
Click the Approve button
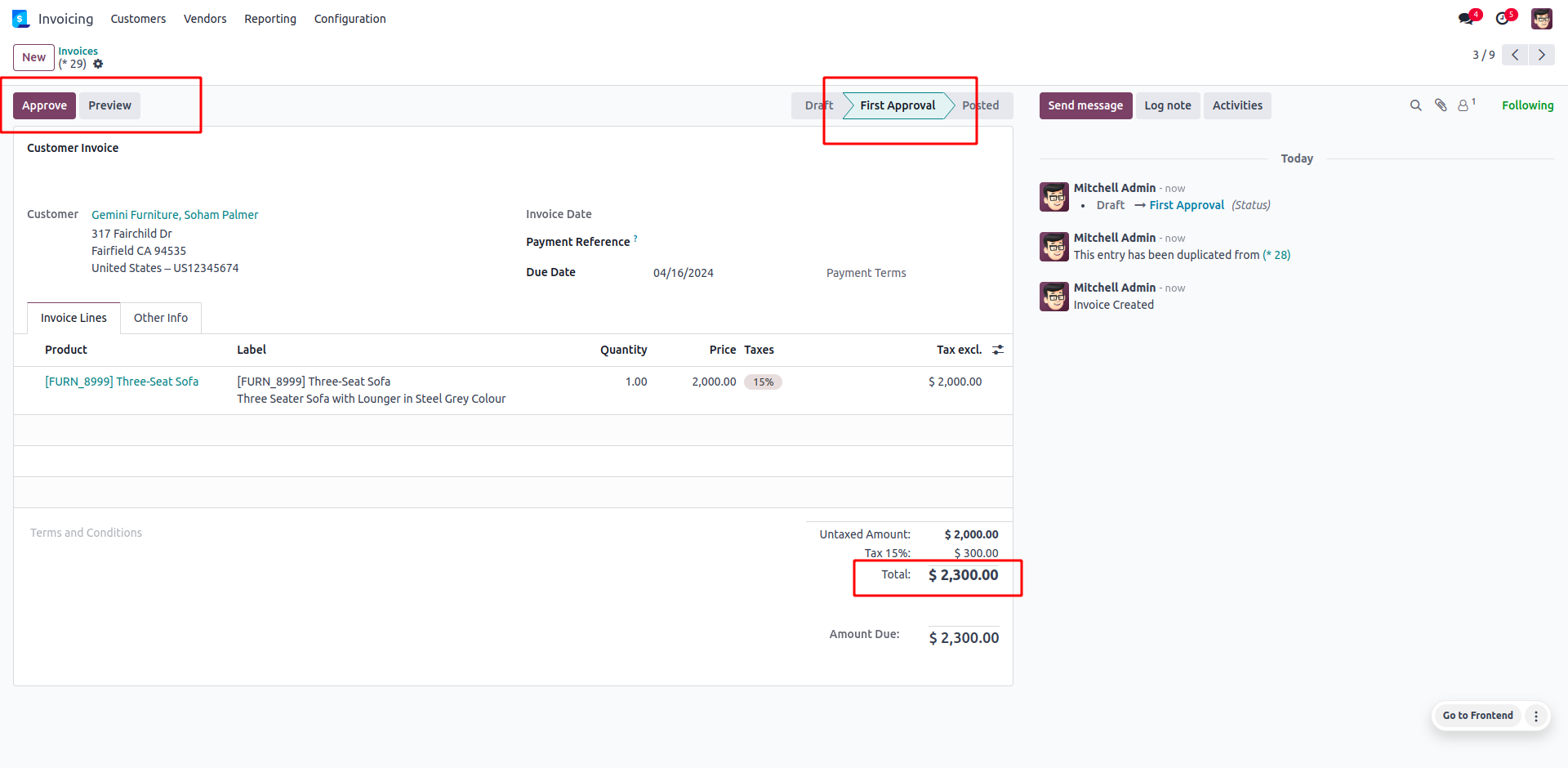44,105
